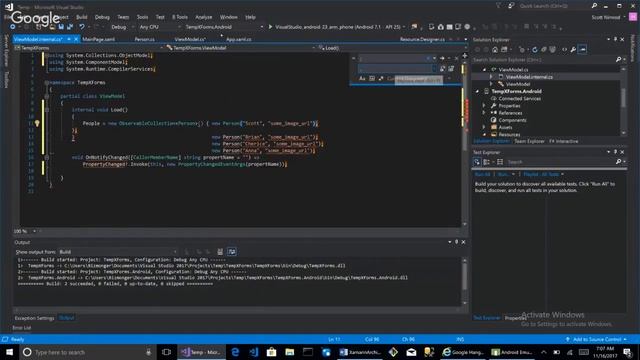Click the Solution Explorer search magnifier icon

(618, 60)
